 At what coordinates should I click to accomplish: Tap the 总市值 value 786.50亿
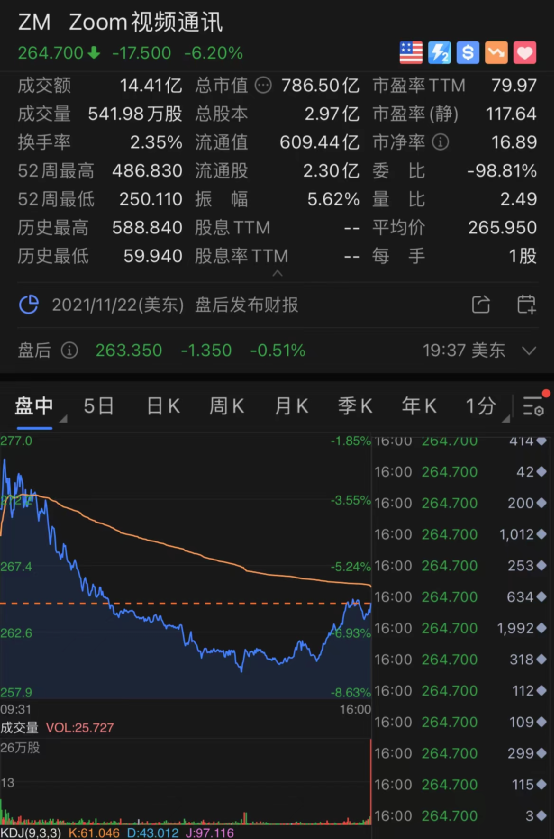(320, 85)
